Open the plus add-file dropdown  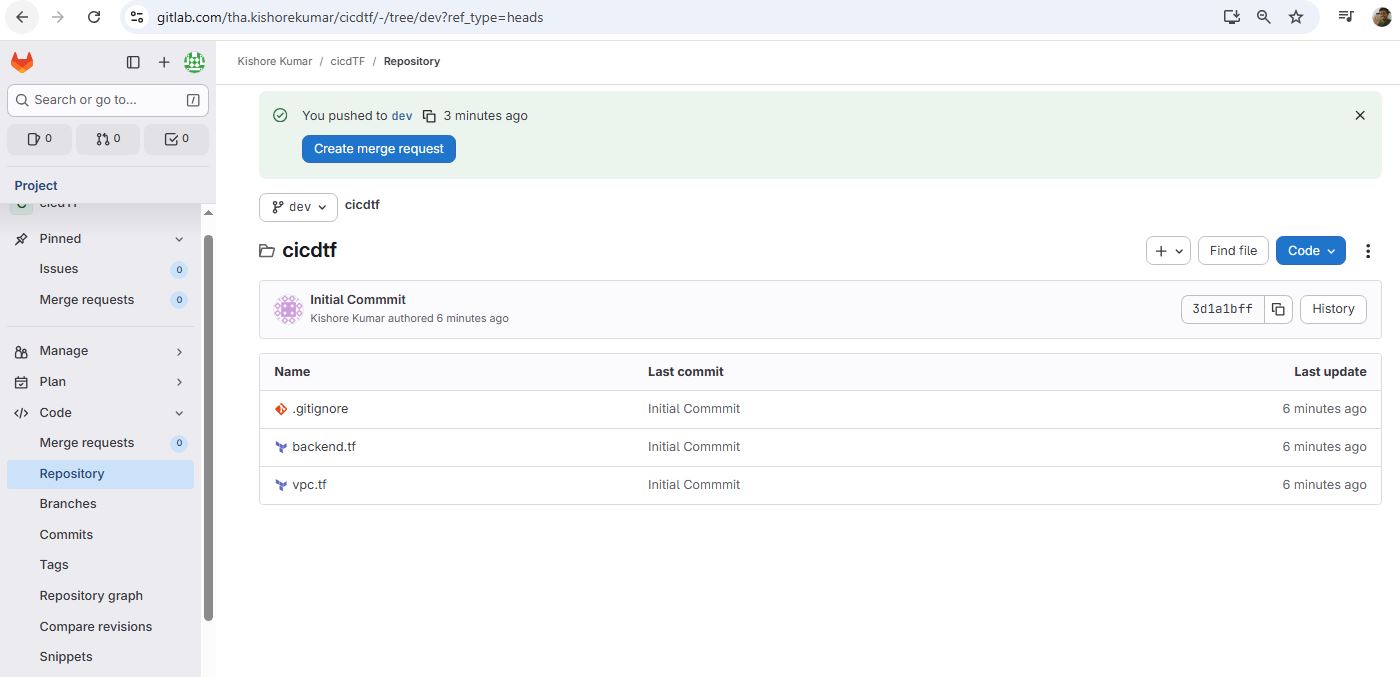[1167, 251]
